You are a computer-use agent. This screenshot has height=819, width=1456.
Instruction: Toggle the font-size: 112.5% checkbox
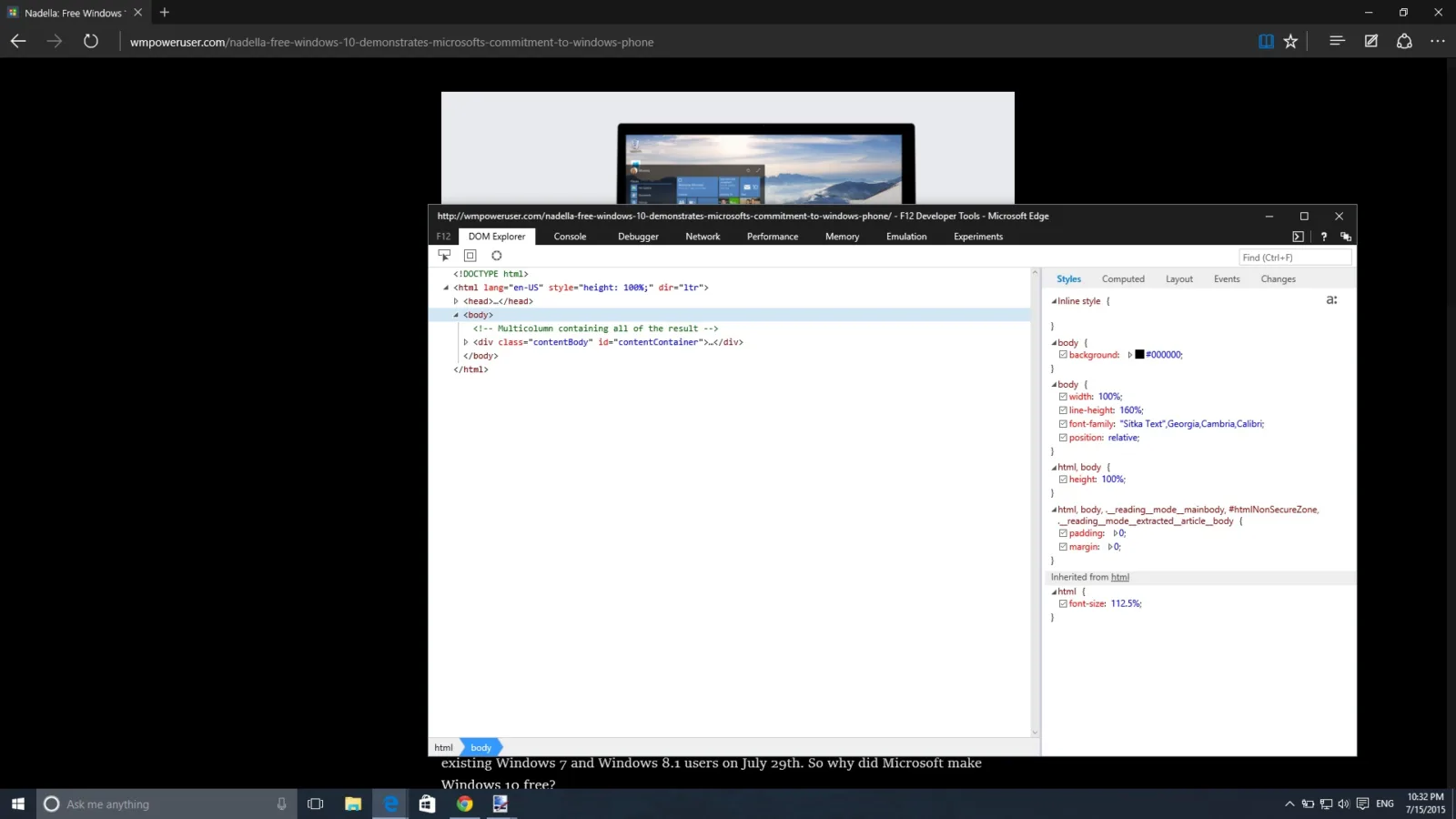tap(1063, 603)
